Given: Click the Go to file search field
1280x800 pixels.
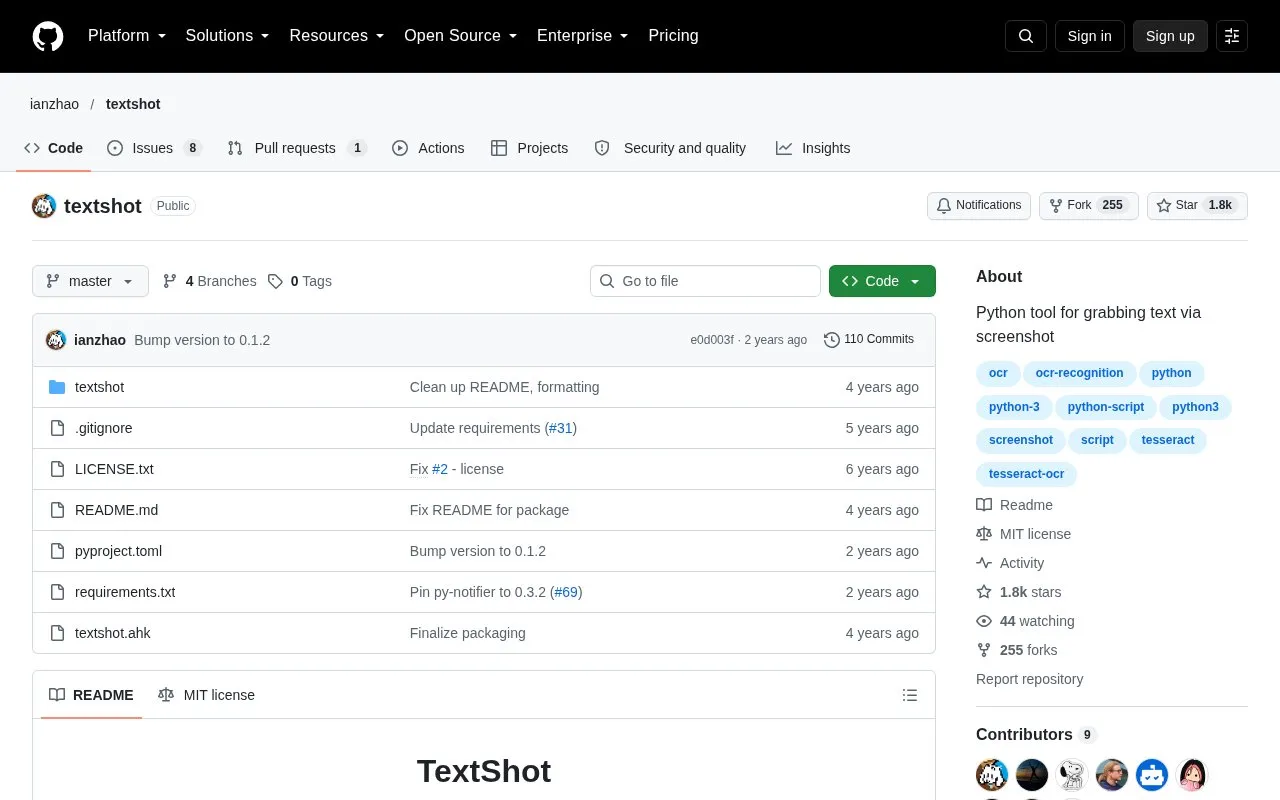Looking at the screenshot, I should [x=705, y=281].
